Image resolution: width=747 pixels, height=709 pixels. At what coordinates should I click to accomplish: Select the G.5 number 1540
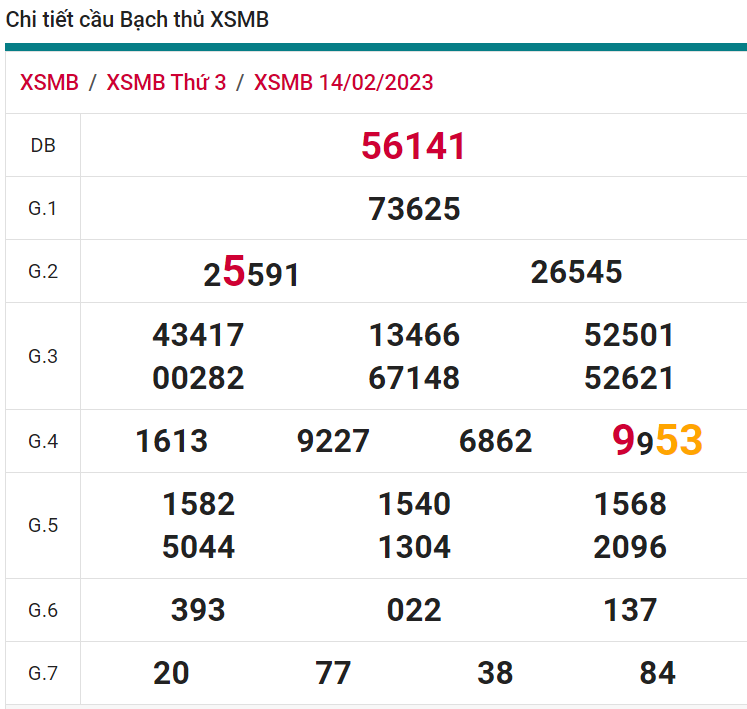coord(414,504)
